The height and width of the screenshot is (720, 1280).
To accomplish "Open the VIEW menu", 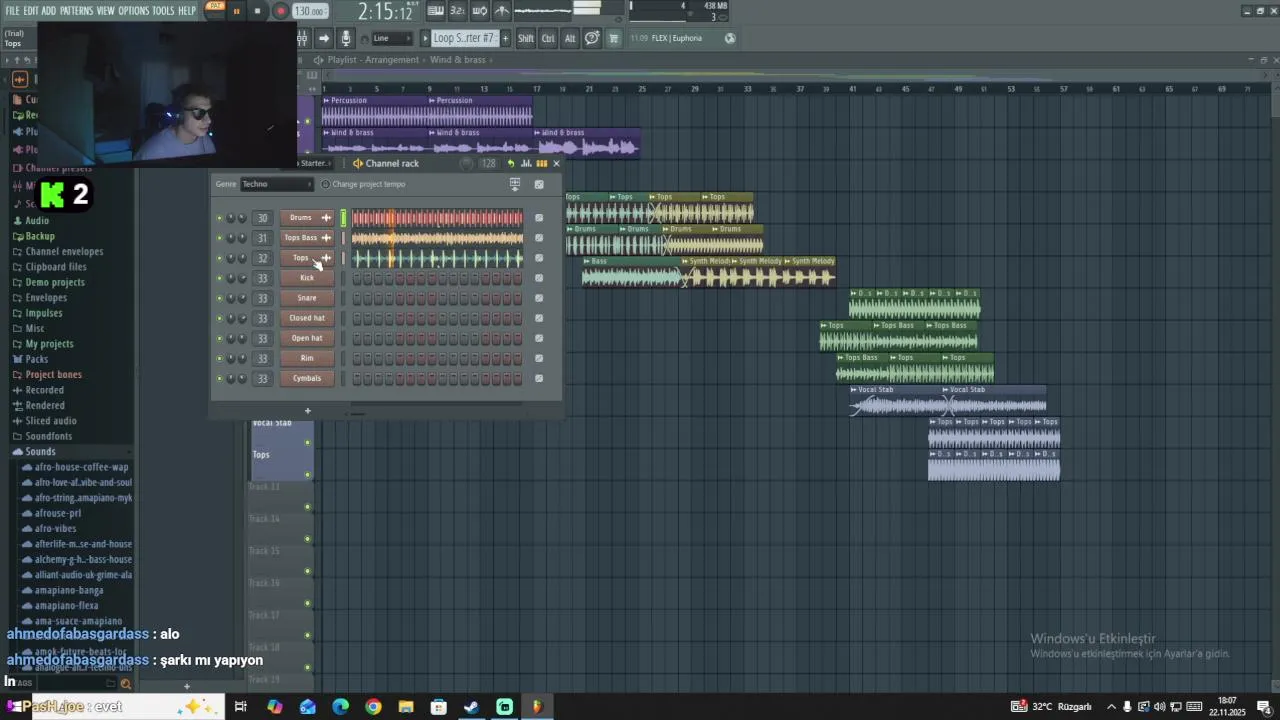I will click(105, 11).
